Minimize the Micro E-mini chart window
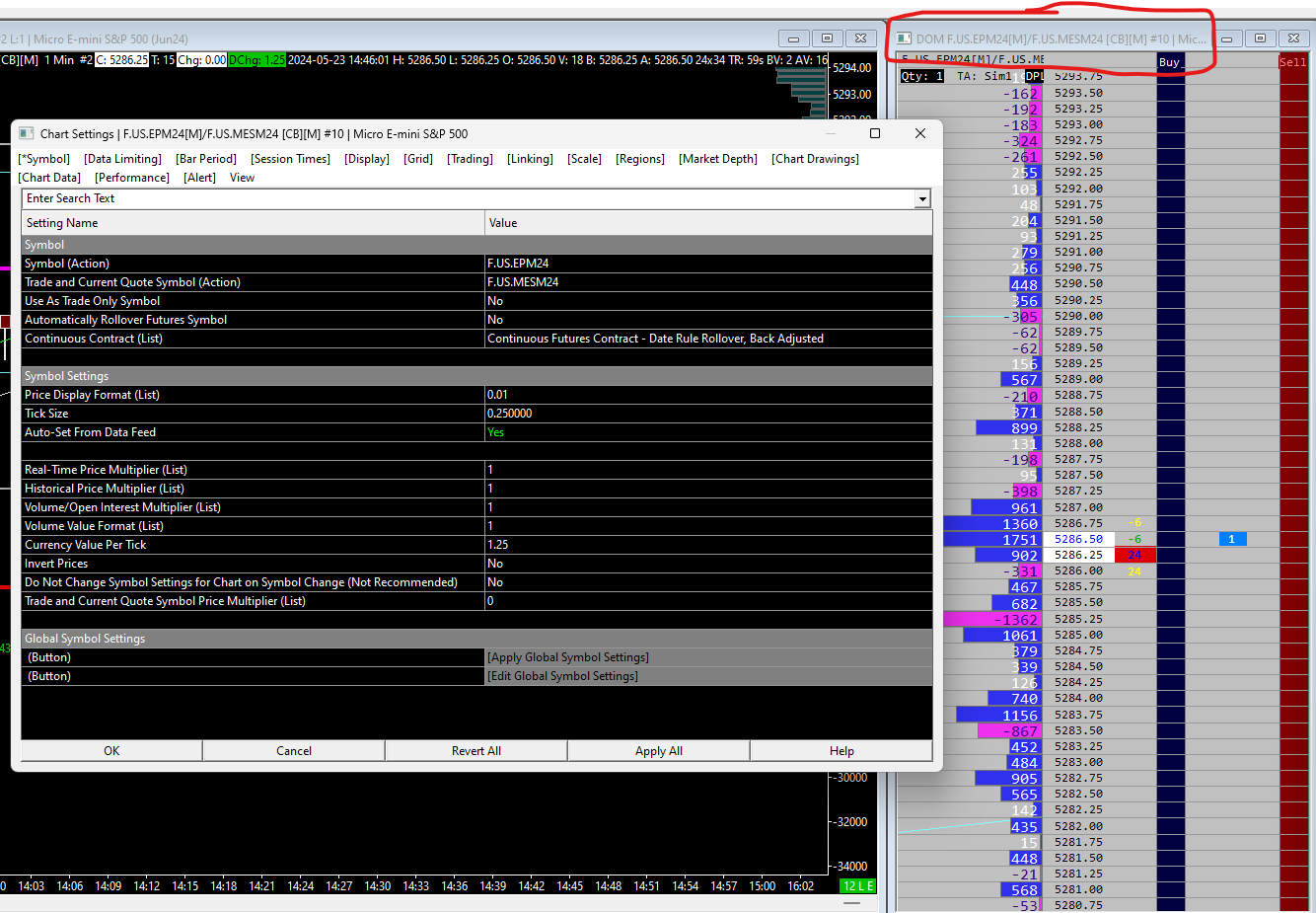Screen dimensions: 1316x913 click(x=793, y=38)
